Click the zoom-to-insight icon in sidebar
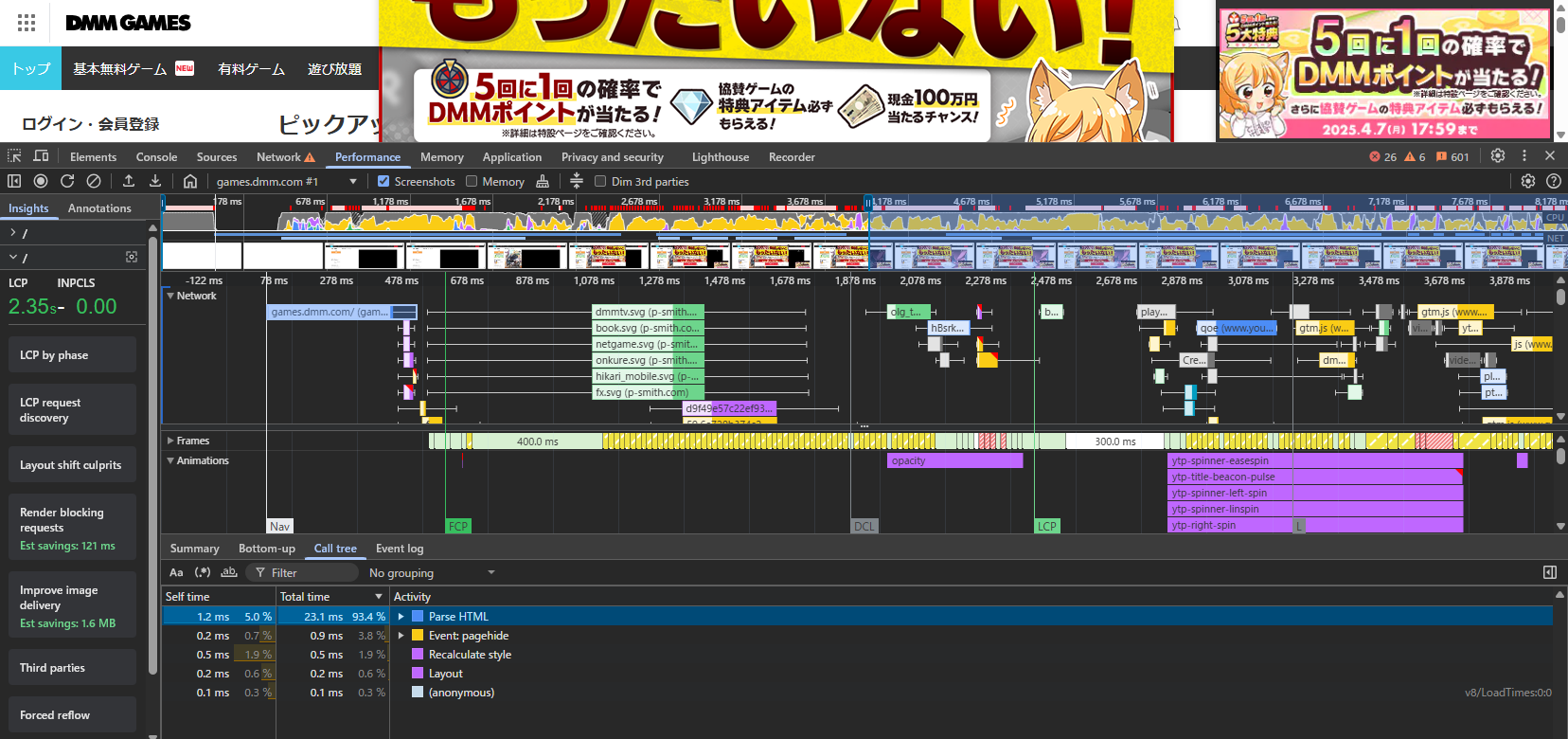The image size is (1568, 739). coord(132,257)
